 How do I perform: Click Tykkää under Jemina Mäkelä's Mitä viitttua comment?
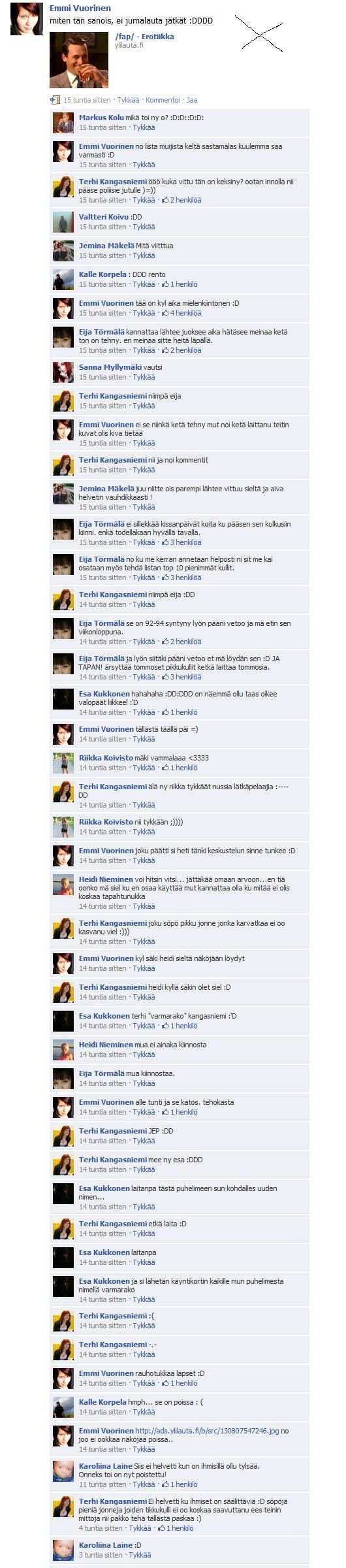(x=144, y=255)
